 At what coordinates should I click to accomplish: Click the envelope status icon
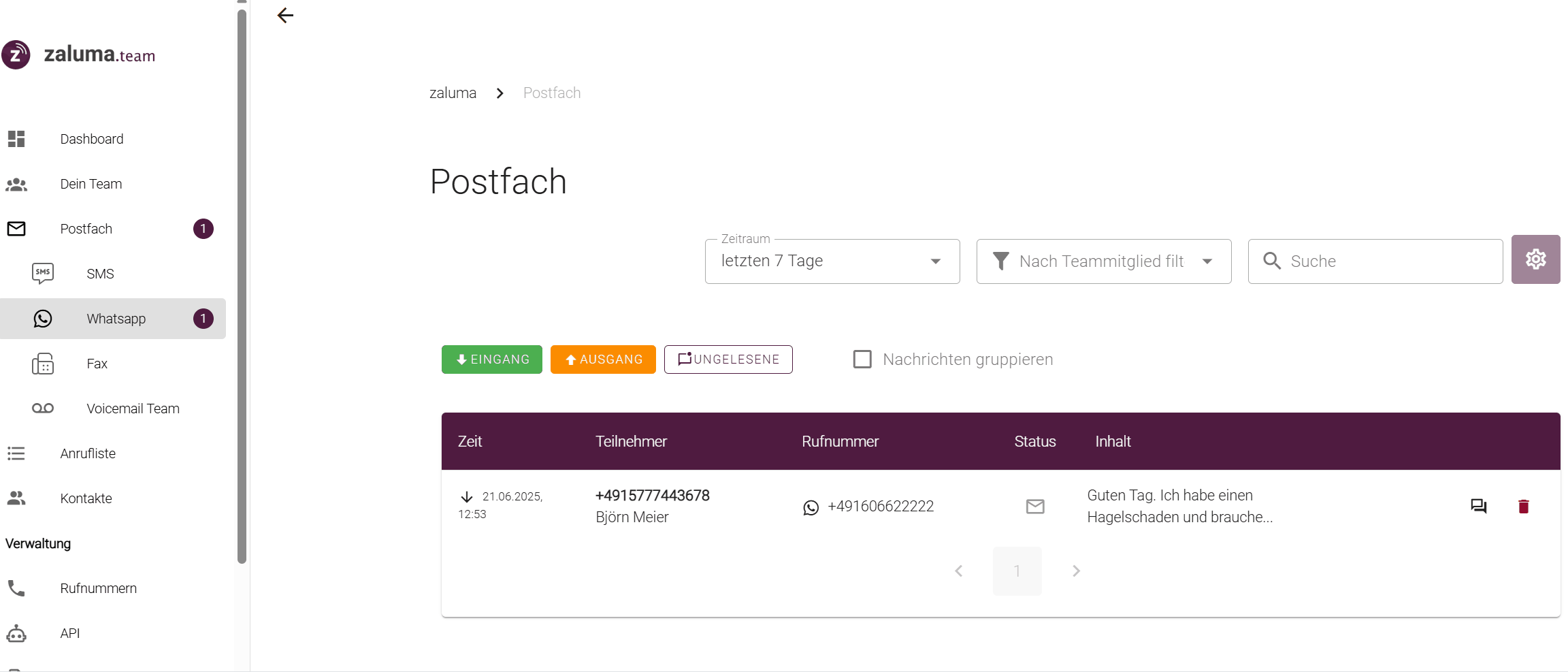pyautogui.click(x=1035, y=507)
